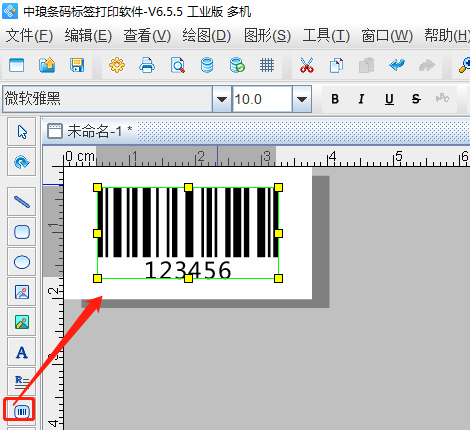
Task: Open the 文件(F) menu
Action: (x=29, y=35)
